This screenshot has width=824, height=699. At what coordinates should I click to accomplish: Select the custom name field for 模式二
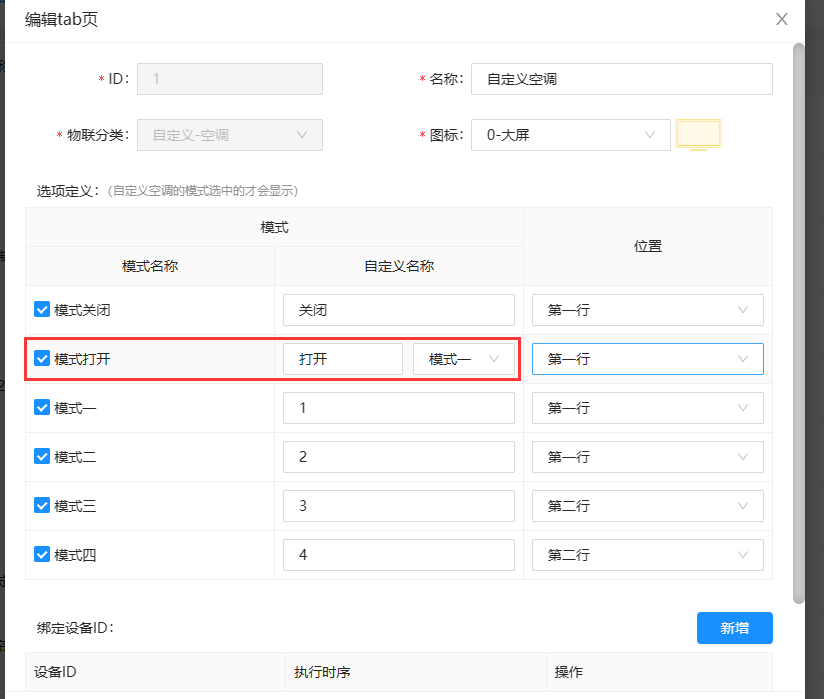[x=398, y=457]
